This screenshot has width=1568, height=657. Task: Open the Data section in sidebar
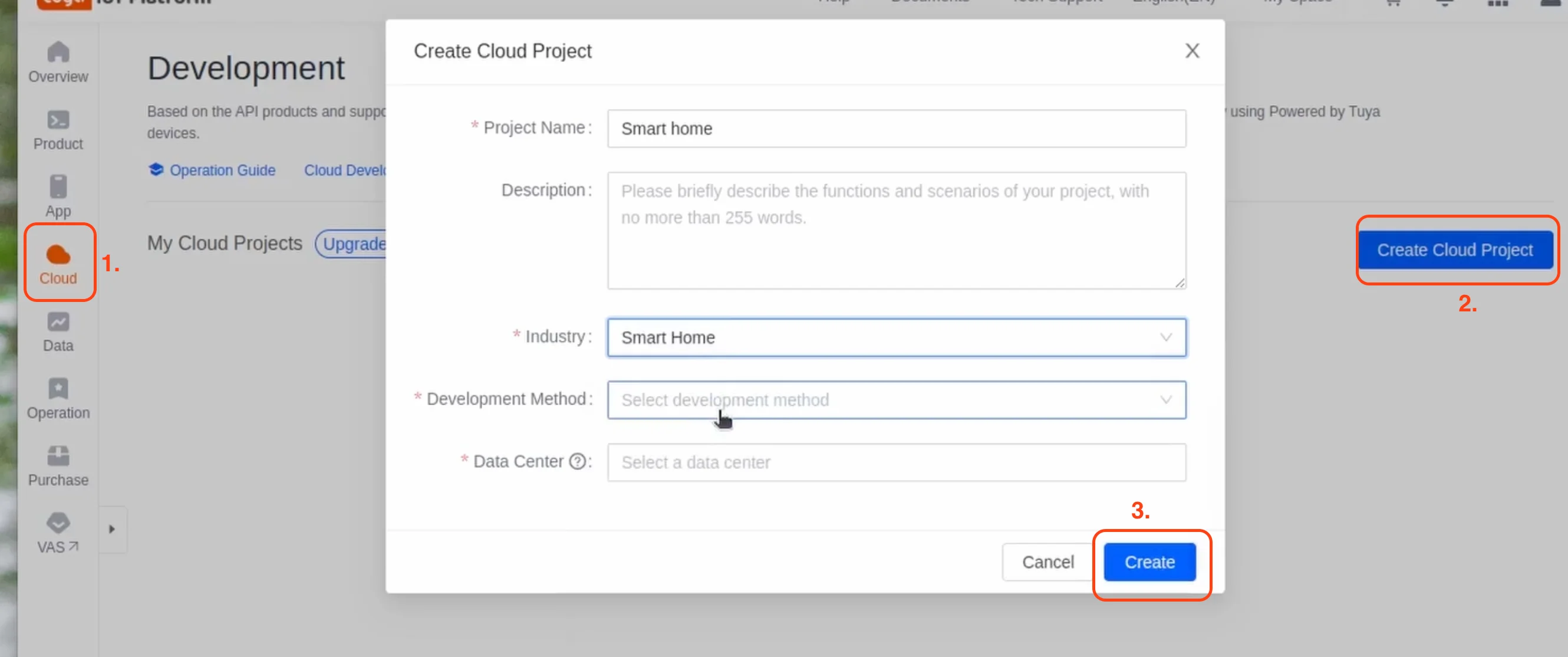[x=58, y=332]
